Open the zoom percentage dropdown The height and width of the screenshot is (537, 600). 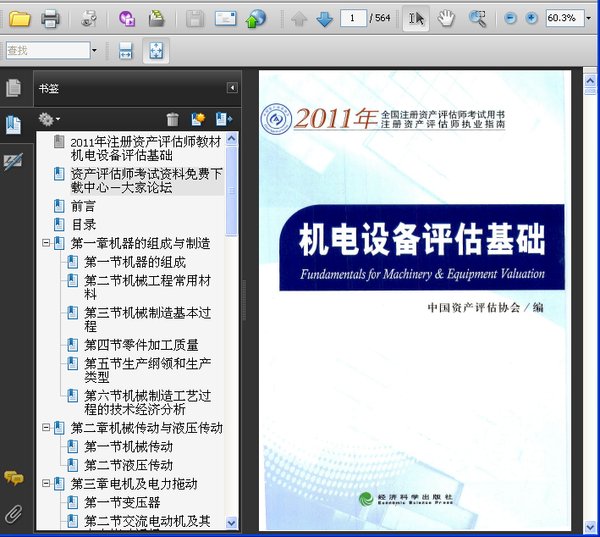589,18
